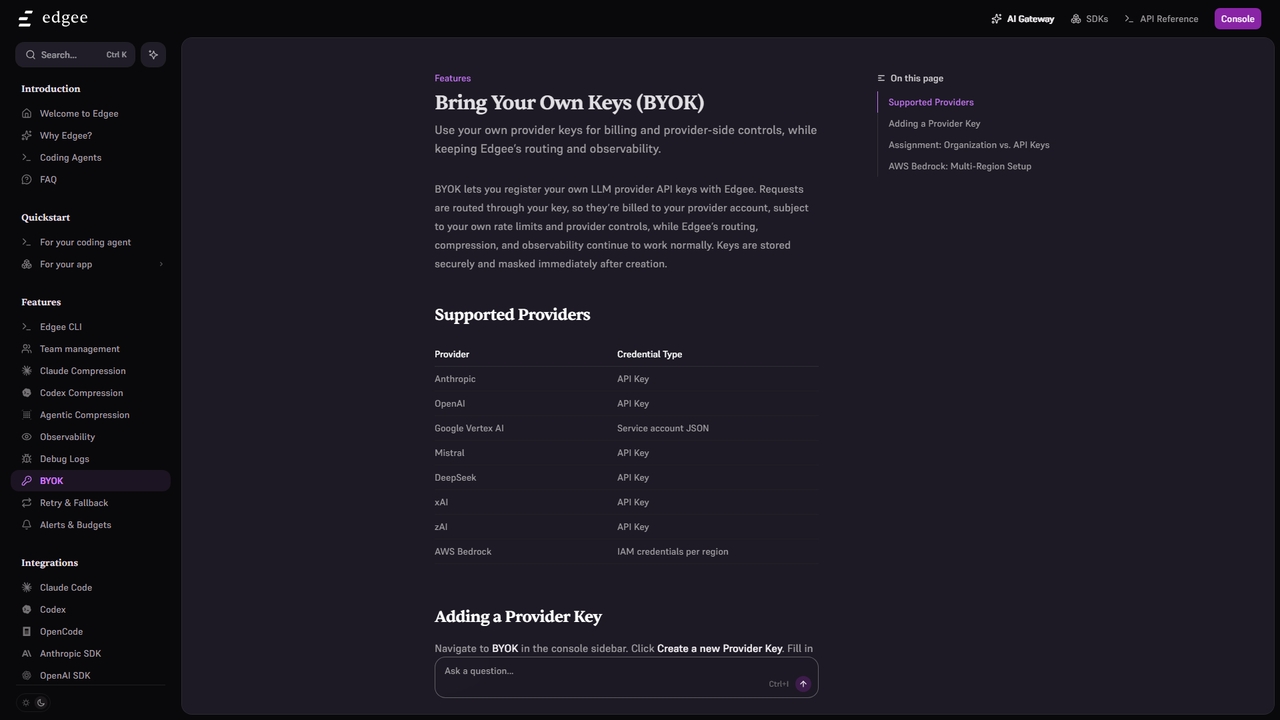Click the Alerts & Budgets icon
The width and height of the screenshot is (1280, 720).
point(27,525)
